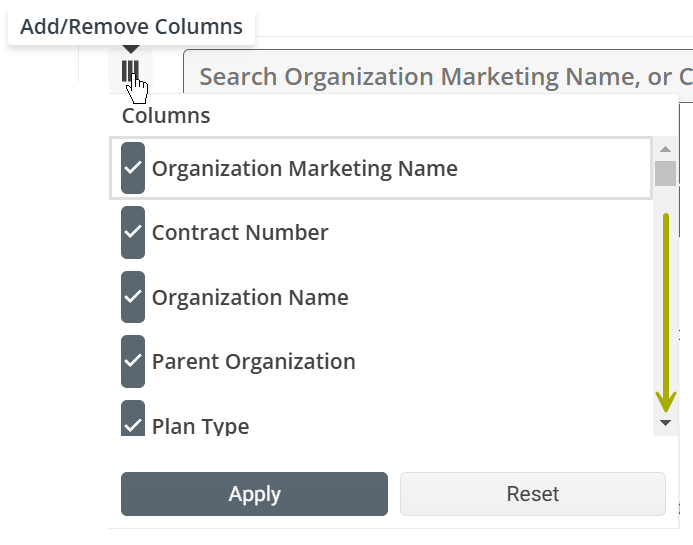Select the Organization Marketing Name label text
This screenshot has height=545, width=693.
click(305, 168)
